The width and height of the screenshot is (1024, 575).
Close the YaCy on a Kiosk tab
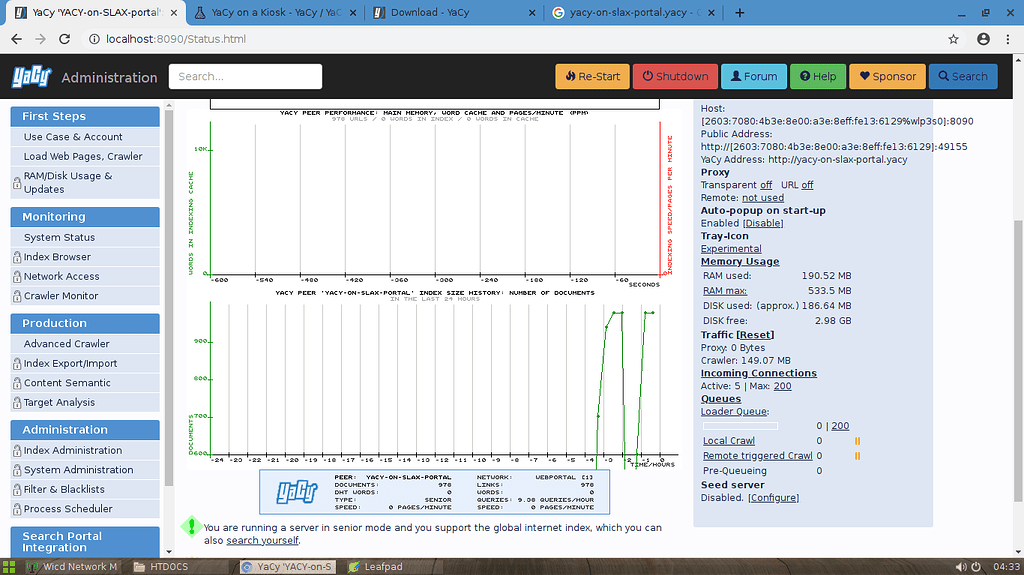pyautogui.click(x=353, y=12)
